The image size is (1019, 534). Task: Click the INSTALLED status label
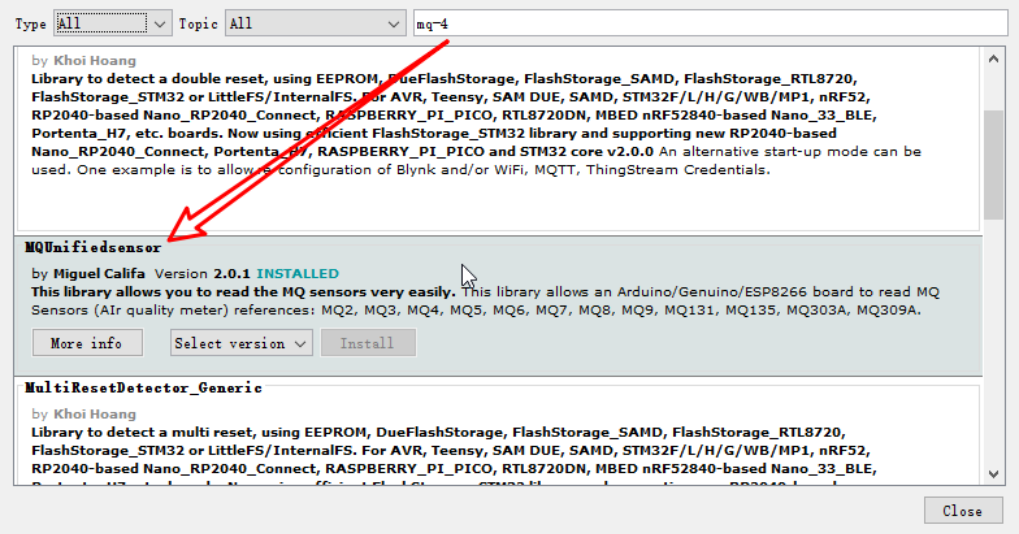tap(298, 273)
